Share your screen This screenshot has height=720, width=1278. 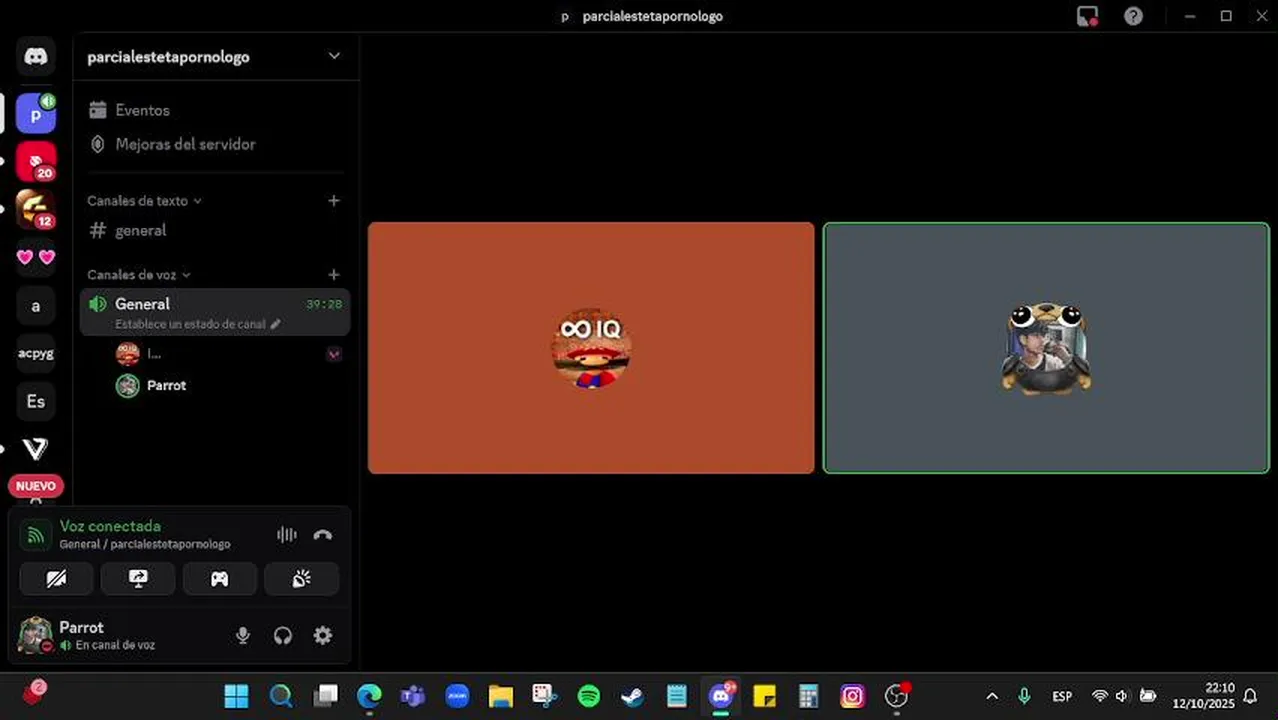point(138,579)
